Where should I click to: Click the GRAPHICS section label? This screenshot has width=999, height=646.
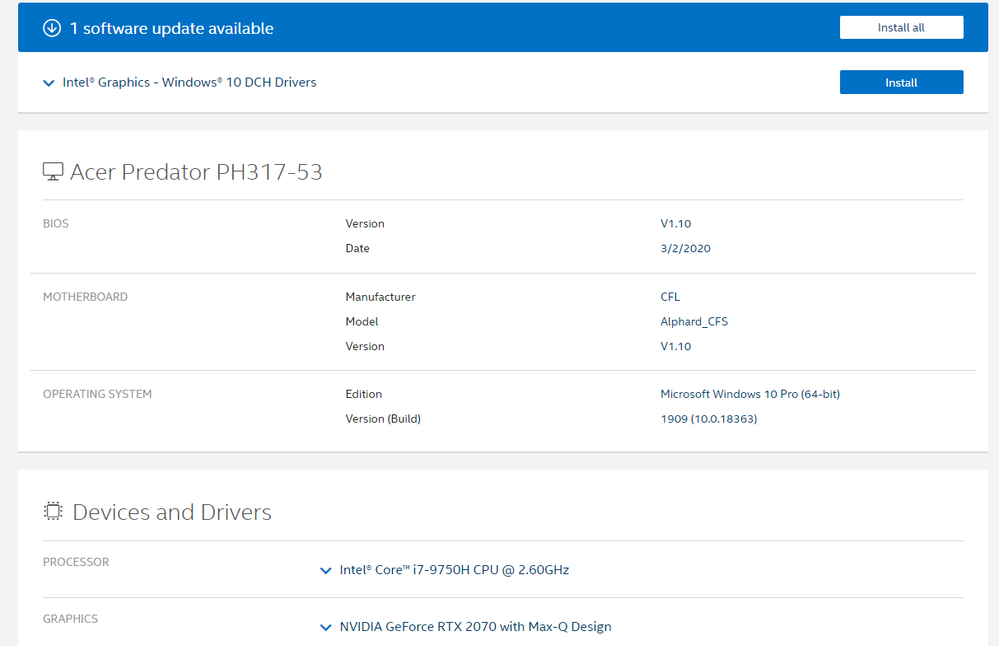(x=70, y=619)
